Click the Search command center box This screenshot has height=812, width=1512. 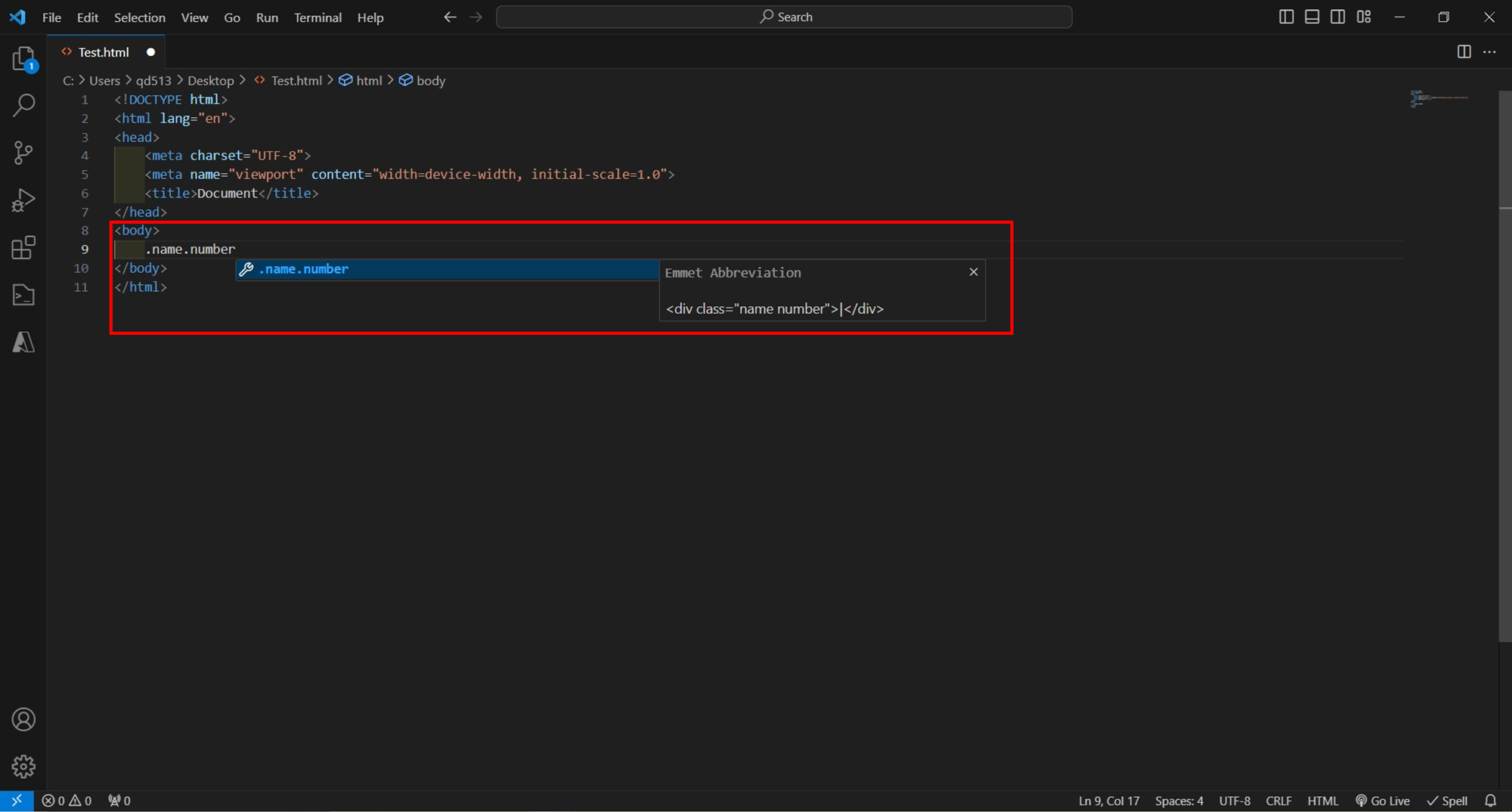pos(784,17)
